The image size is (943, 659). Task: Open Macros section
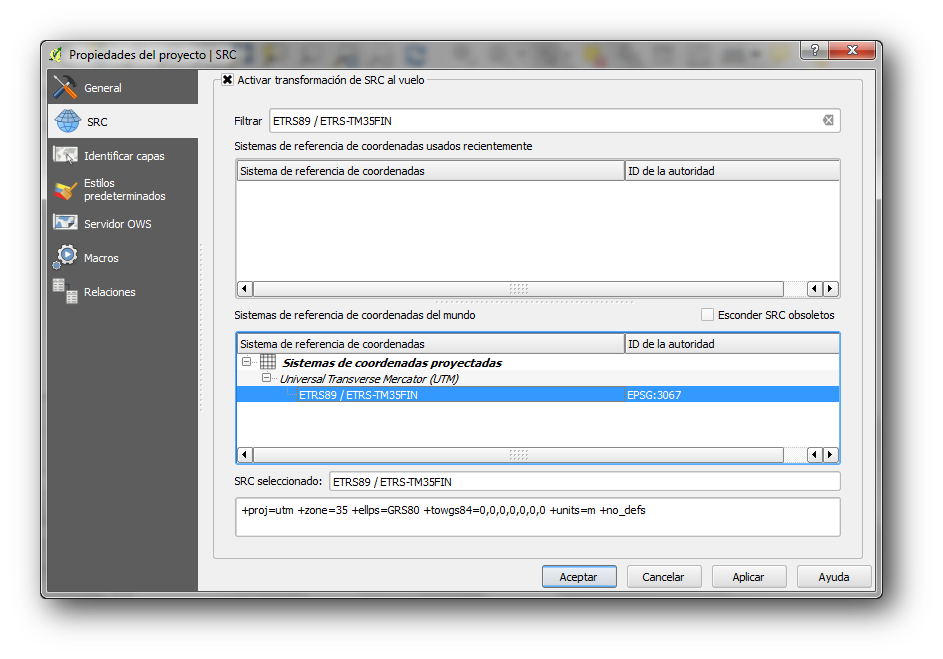(123, 257)
